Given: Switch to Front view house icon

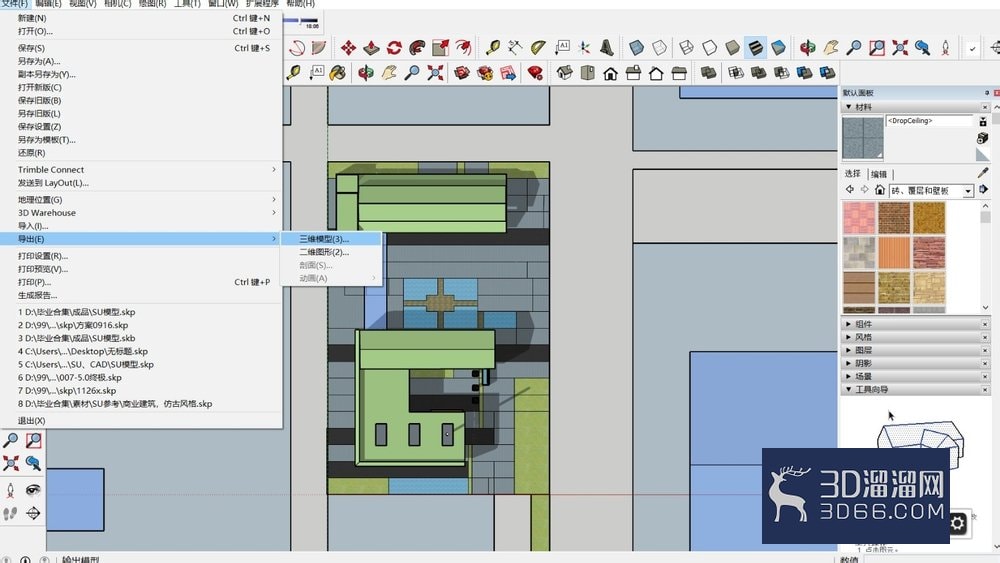Looking at the screenshot, I should (610, 73).
